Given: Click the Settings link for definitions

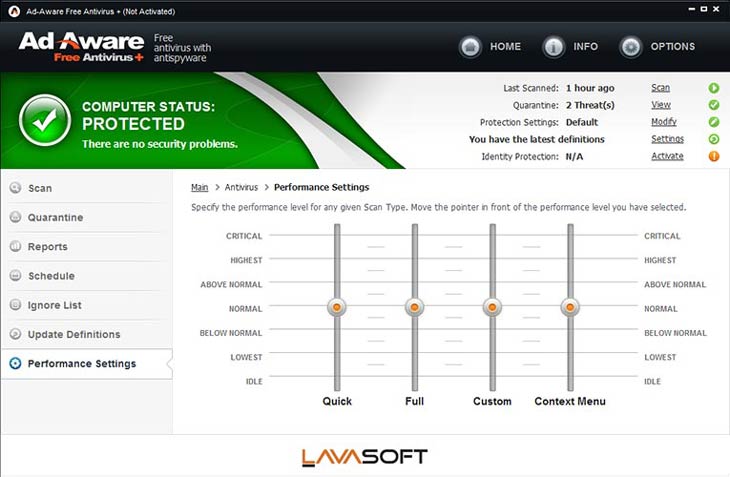Looking at the screenshot, I should (667, 139).
